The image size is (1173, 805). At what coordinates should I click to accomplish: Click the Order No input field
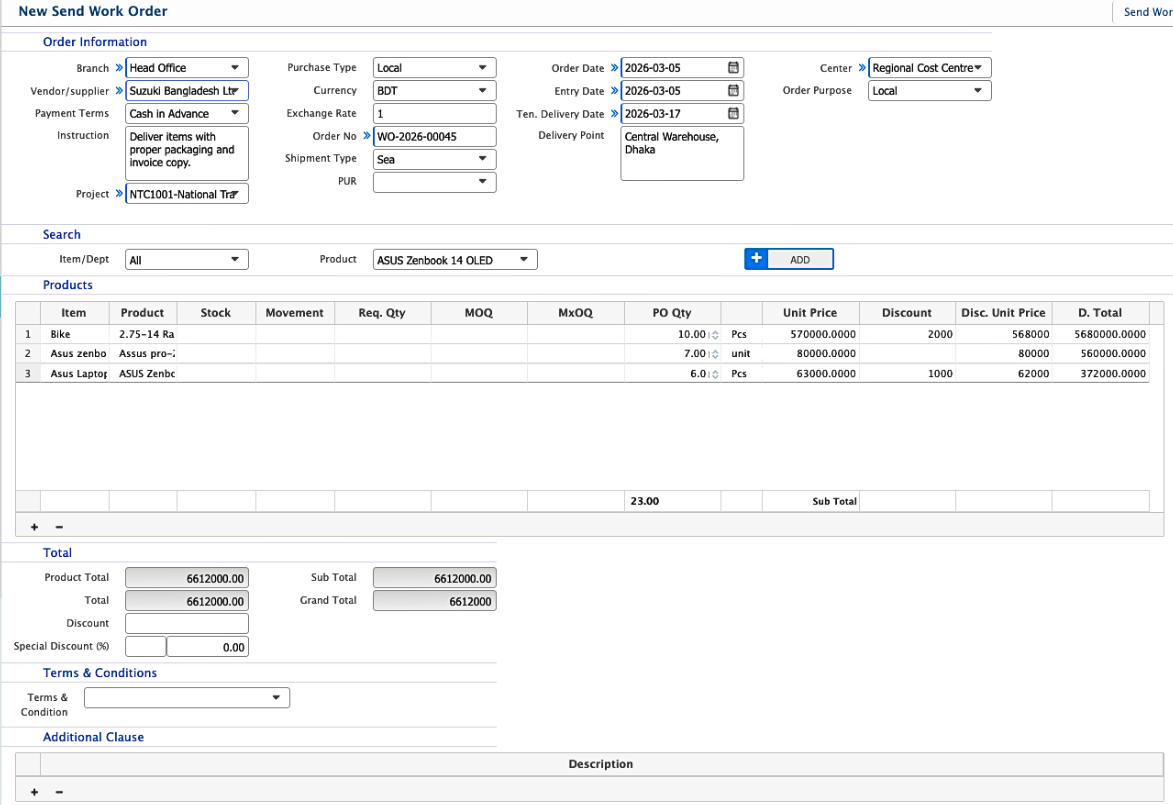point(434,137)
